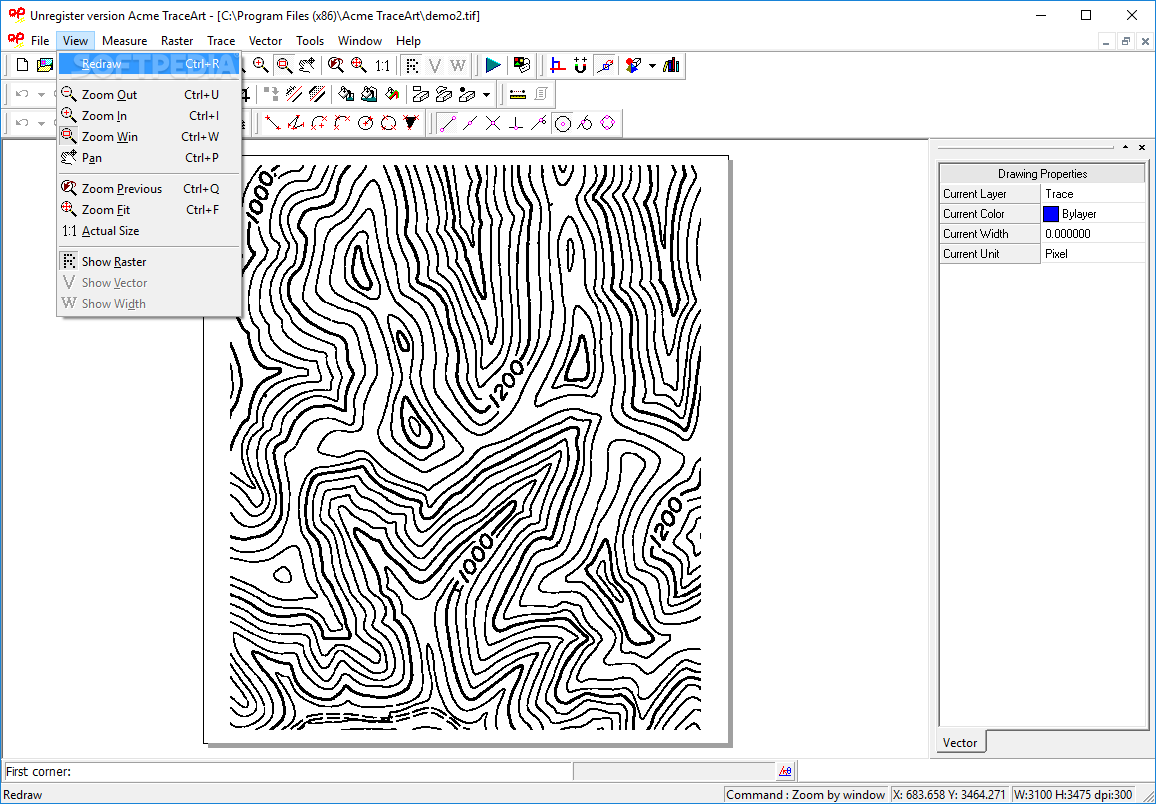1156x804 pixels.
Task: Select the second arc drawing tool
Action: pyautogui.click(x=342, y=123)
